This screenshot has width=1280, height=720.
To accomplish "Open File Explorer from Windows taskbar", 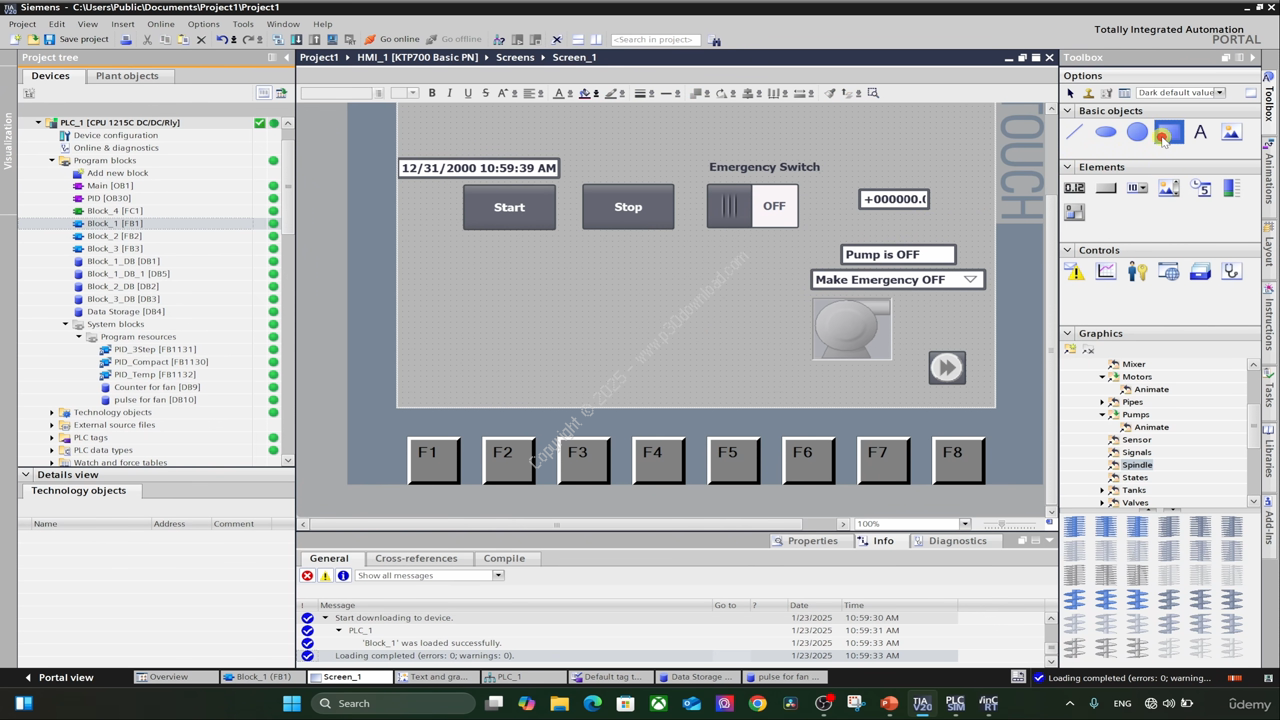I will tap(559, 704).
